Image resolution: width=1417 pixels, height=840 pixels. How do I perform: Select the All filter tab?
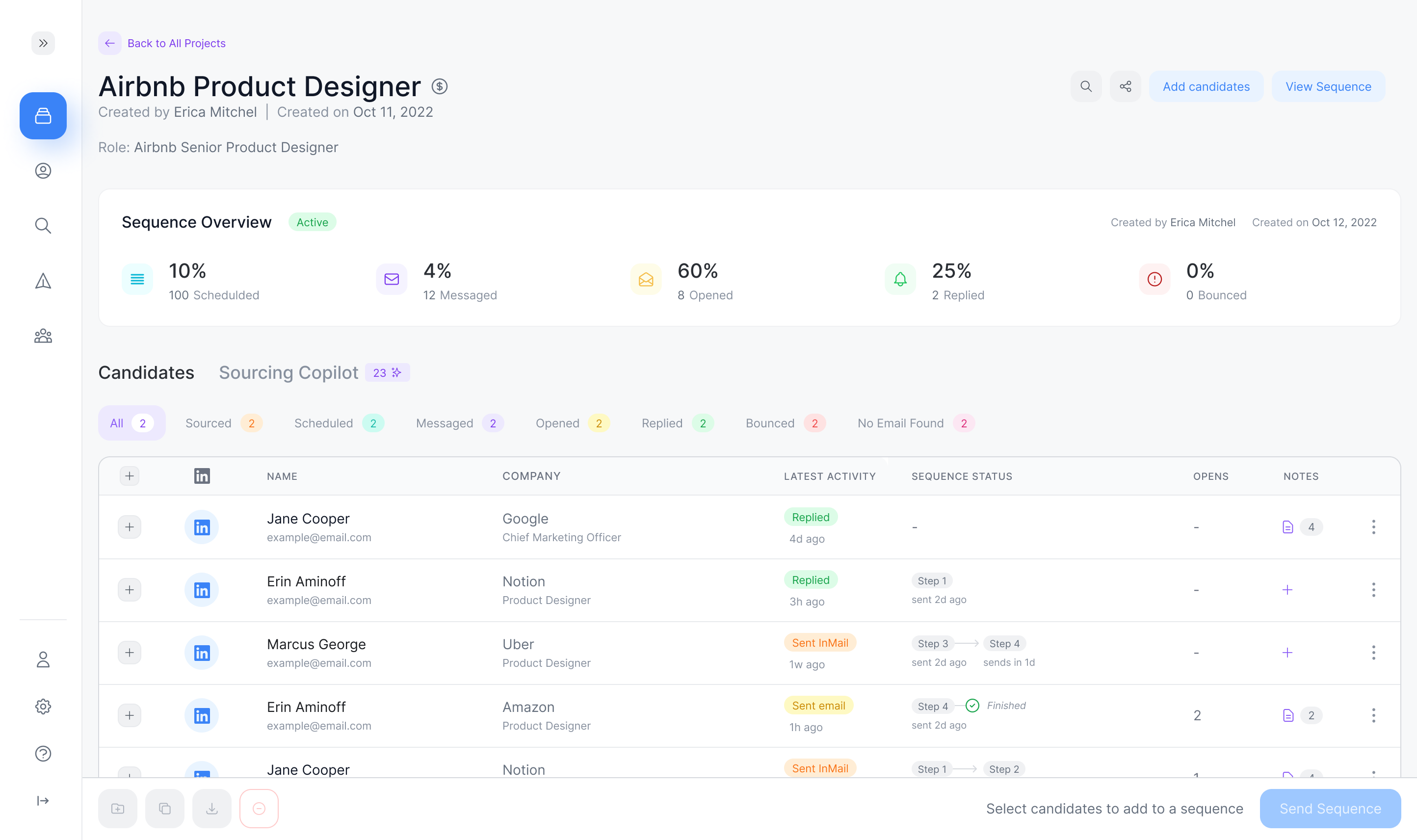(x=132, y=423)
